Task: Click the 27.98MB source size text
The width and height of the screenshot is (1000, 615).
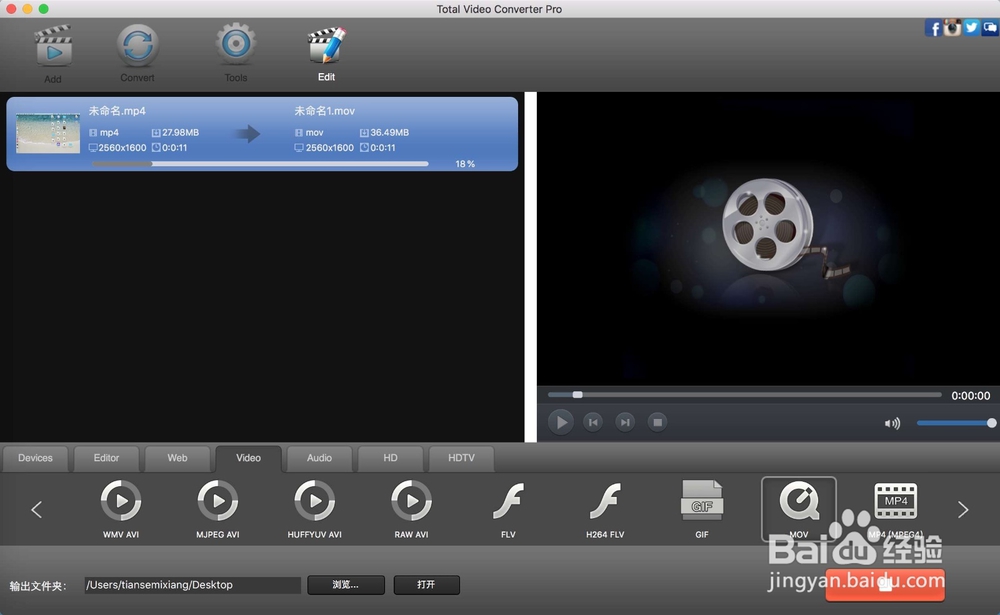Action: [x=180, y=133]
